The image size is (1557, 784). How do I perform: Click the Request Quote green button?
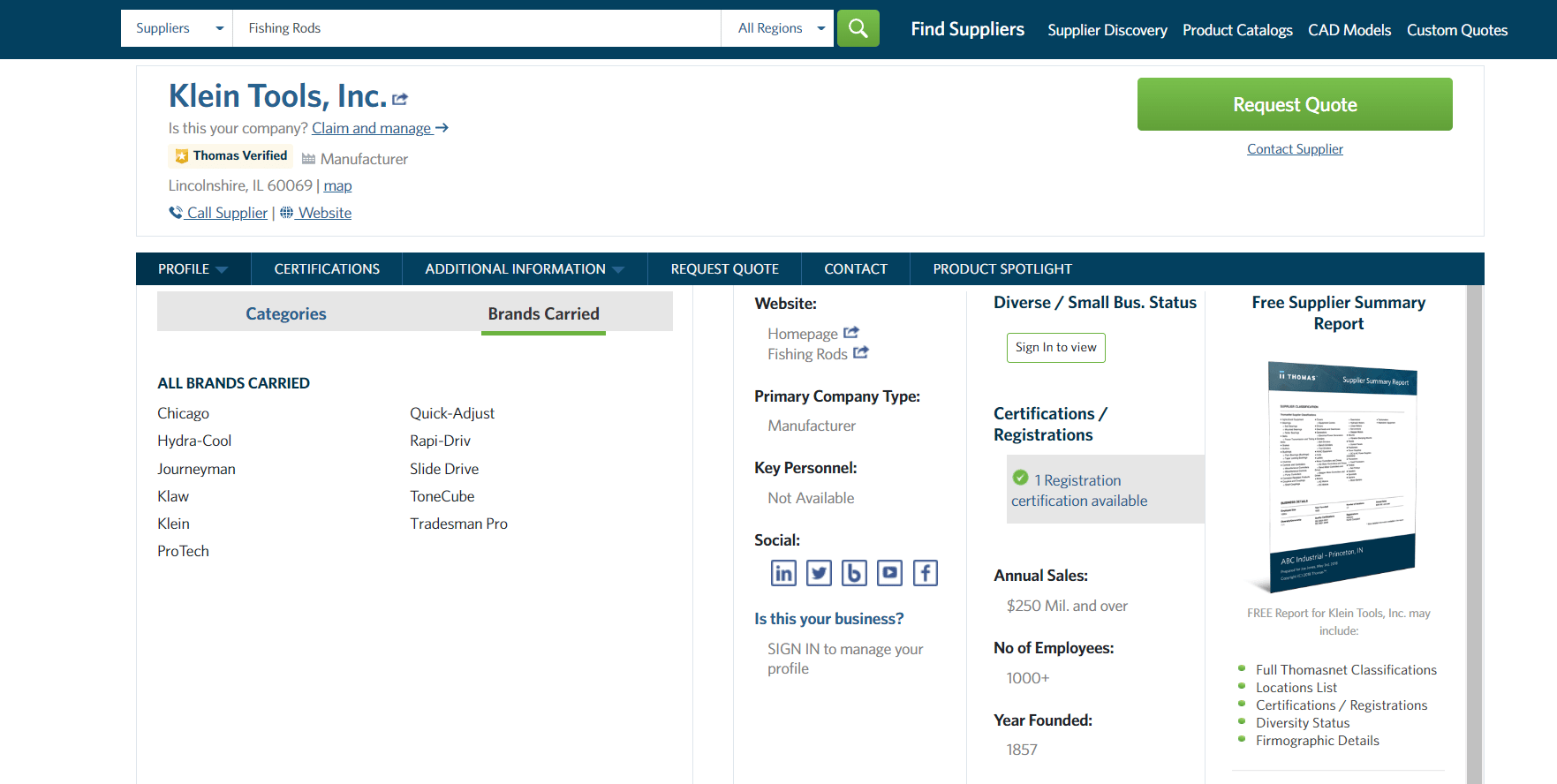pyautogui.click(x=1295, y=104)
